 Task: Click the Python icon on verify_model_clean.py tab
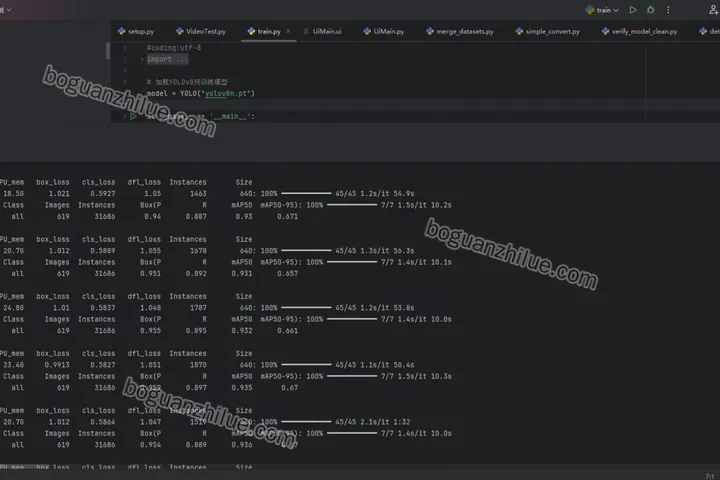tap(605, 31)
